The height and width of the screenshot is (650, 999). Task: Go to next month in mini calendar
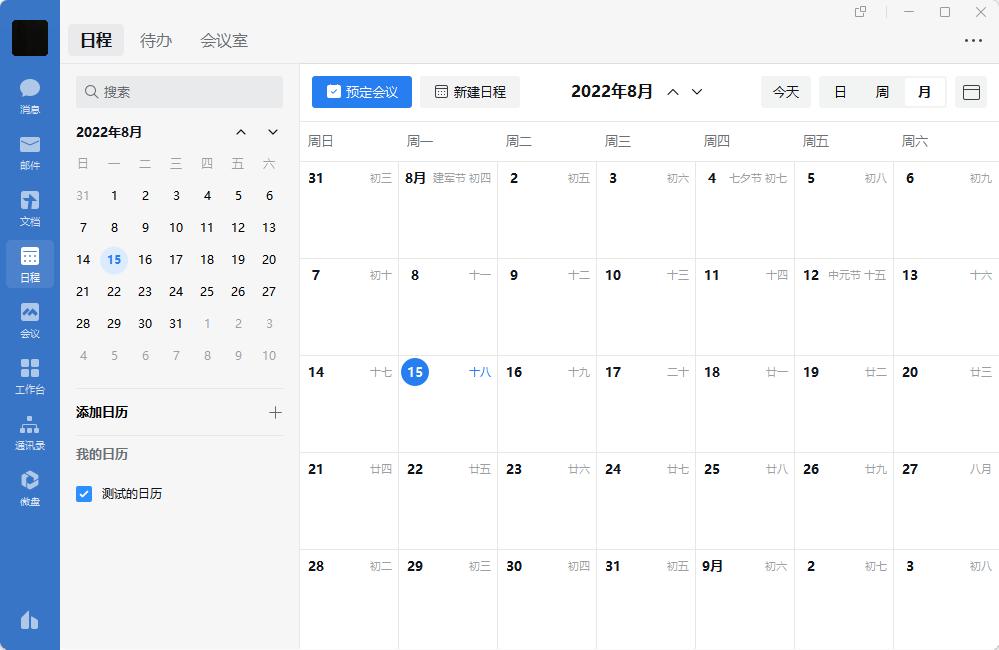[272, 132]
